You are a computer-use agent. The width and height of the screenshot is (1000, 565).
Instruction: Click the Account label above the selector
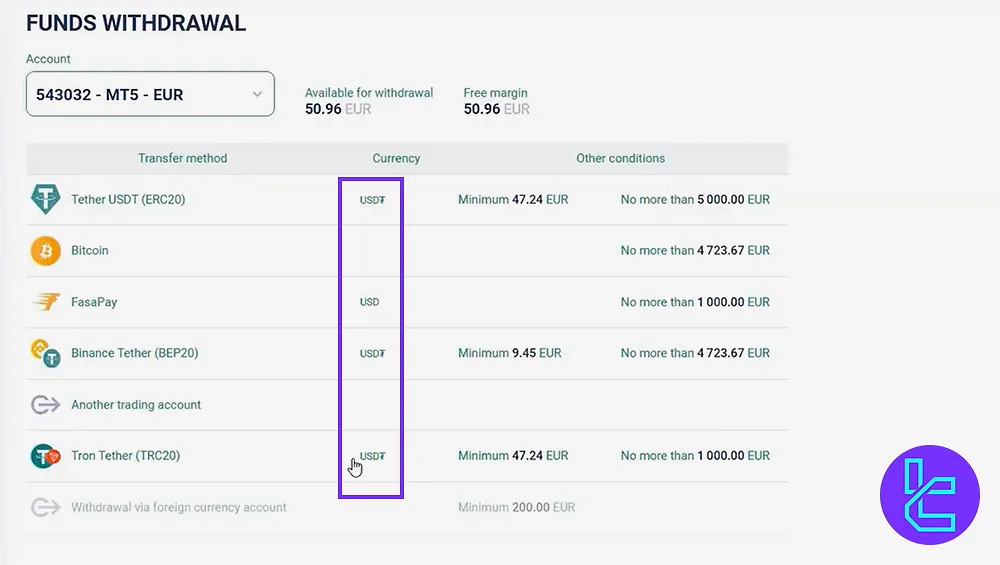[x=48, y=59]
